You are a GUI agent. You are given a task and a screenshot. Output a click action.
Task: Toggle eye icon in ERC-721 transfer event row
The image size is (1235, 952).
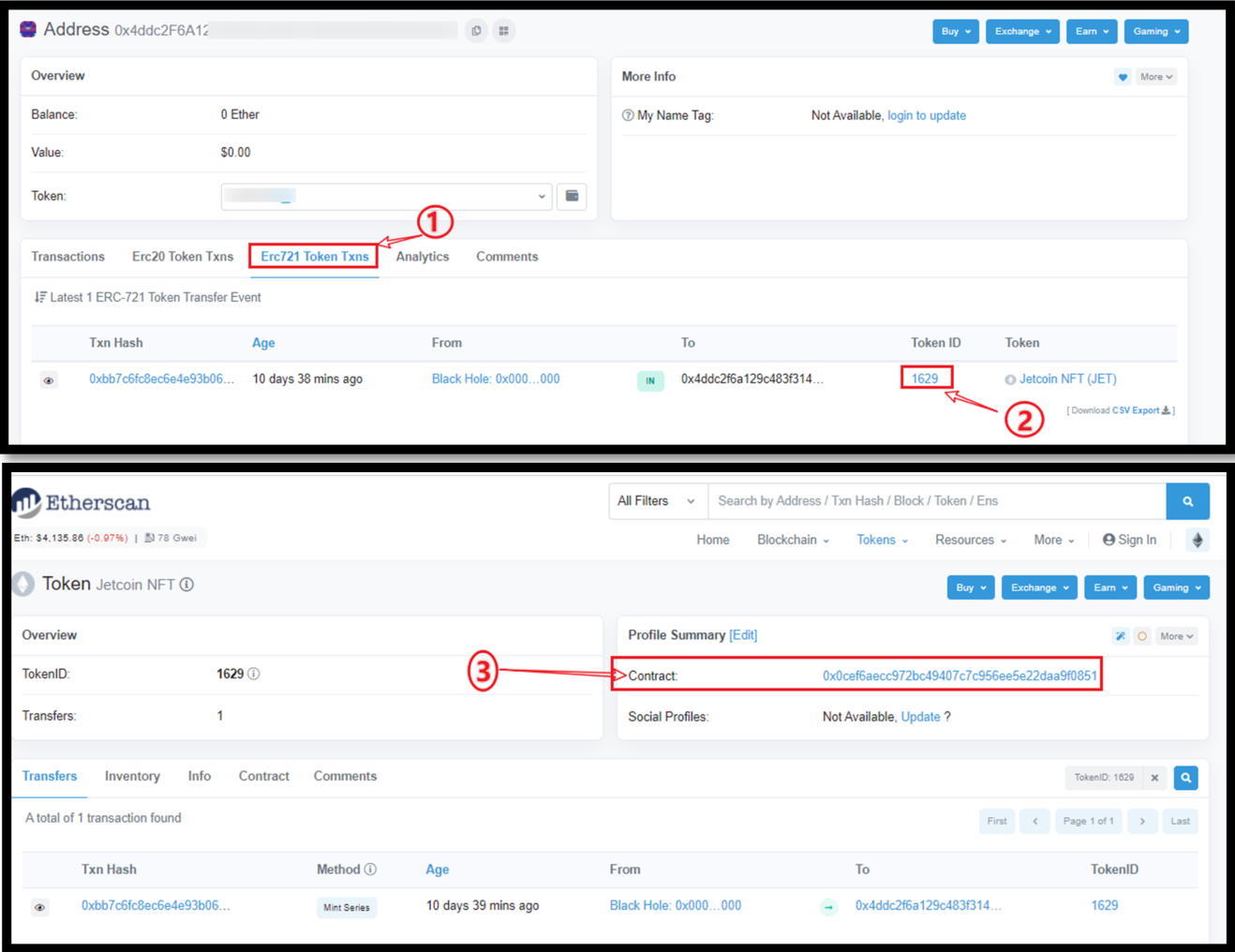(49, 380)
